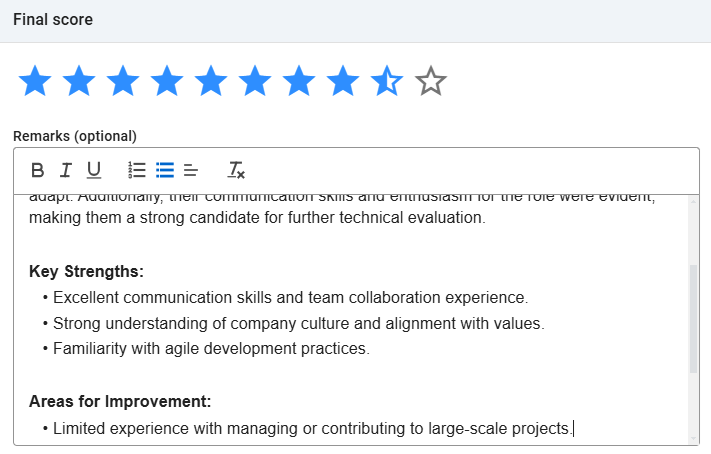The image size is (711, 454).
Task: Toggle bold formatting in remarks toolbar
Action: tap(38, 170)
